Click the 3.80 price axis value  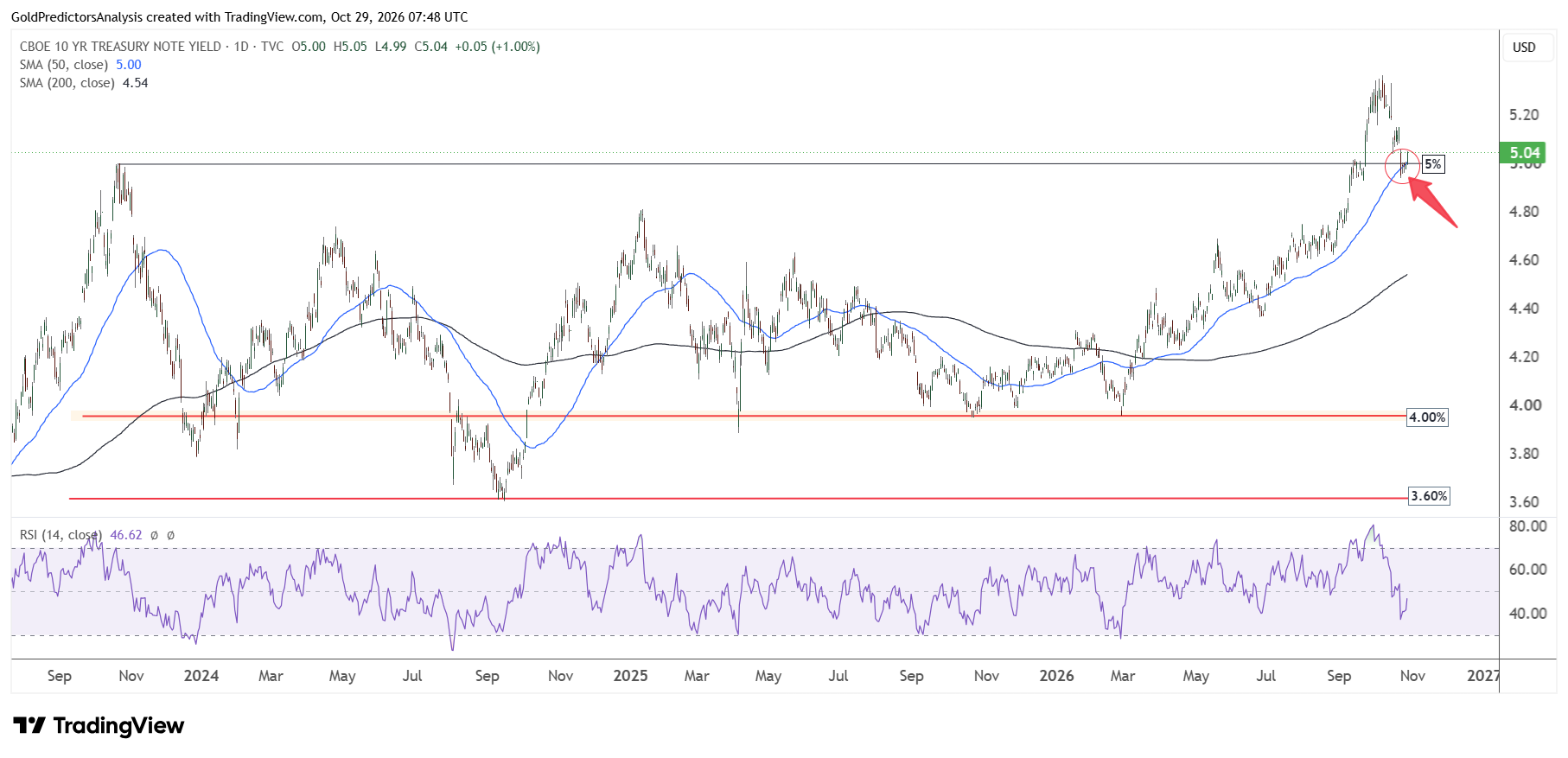tap(1524, 454)
